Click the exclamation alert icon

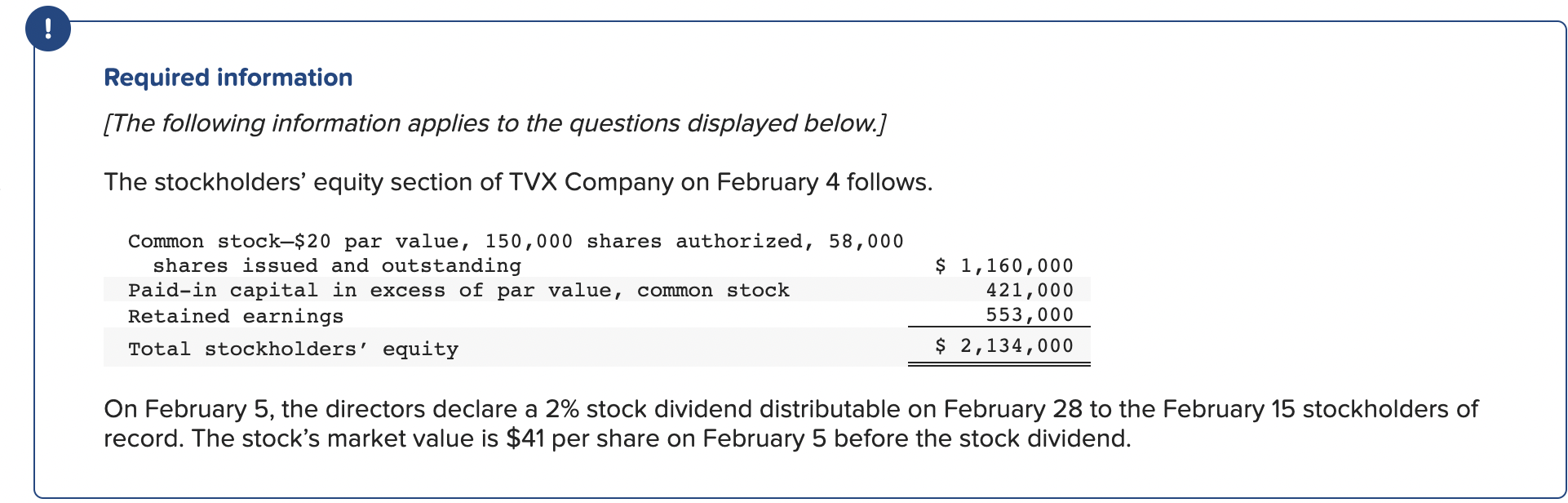[48, 29]
